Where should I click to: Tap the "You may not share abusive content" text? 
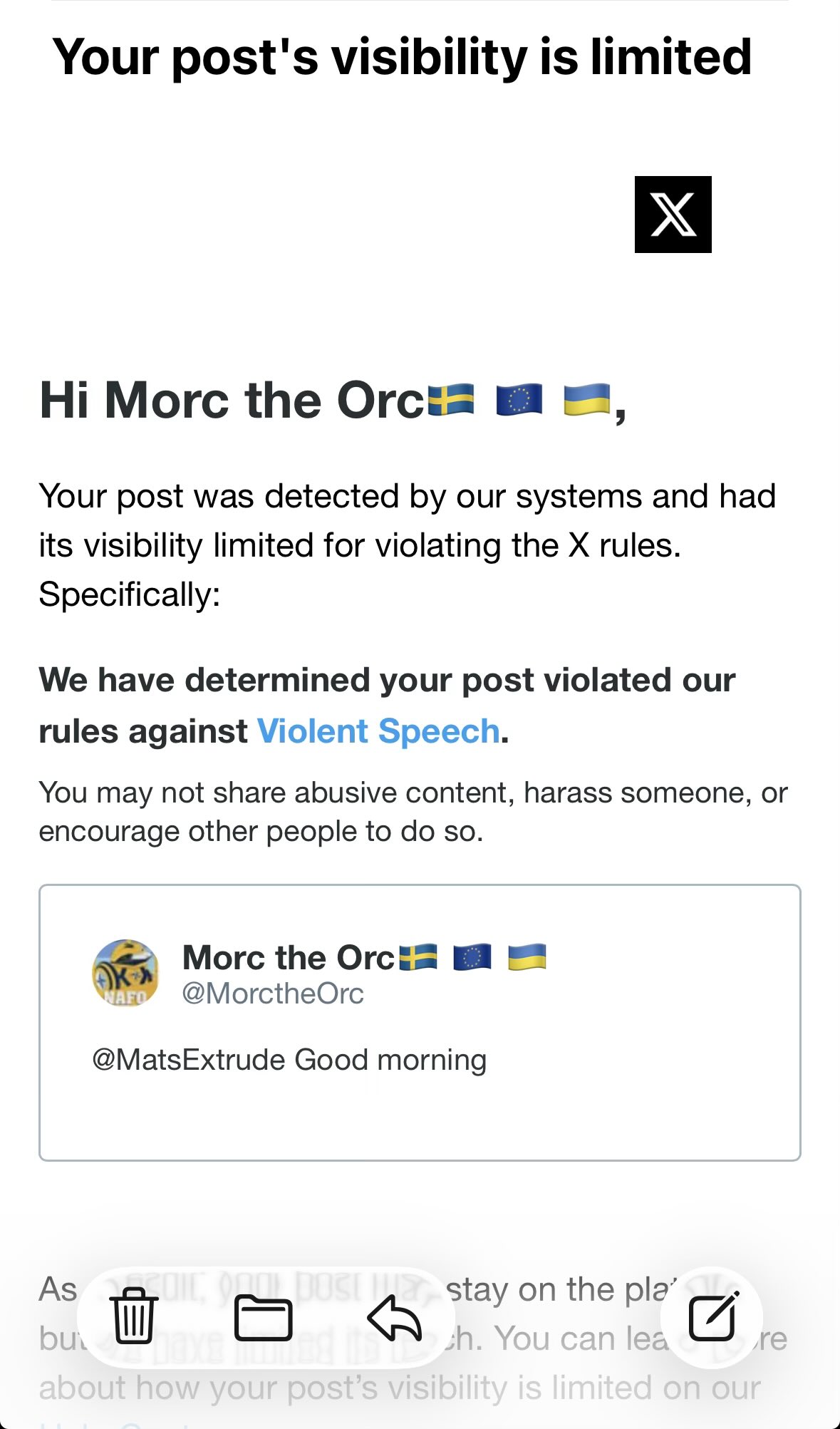point(413,812)
